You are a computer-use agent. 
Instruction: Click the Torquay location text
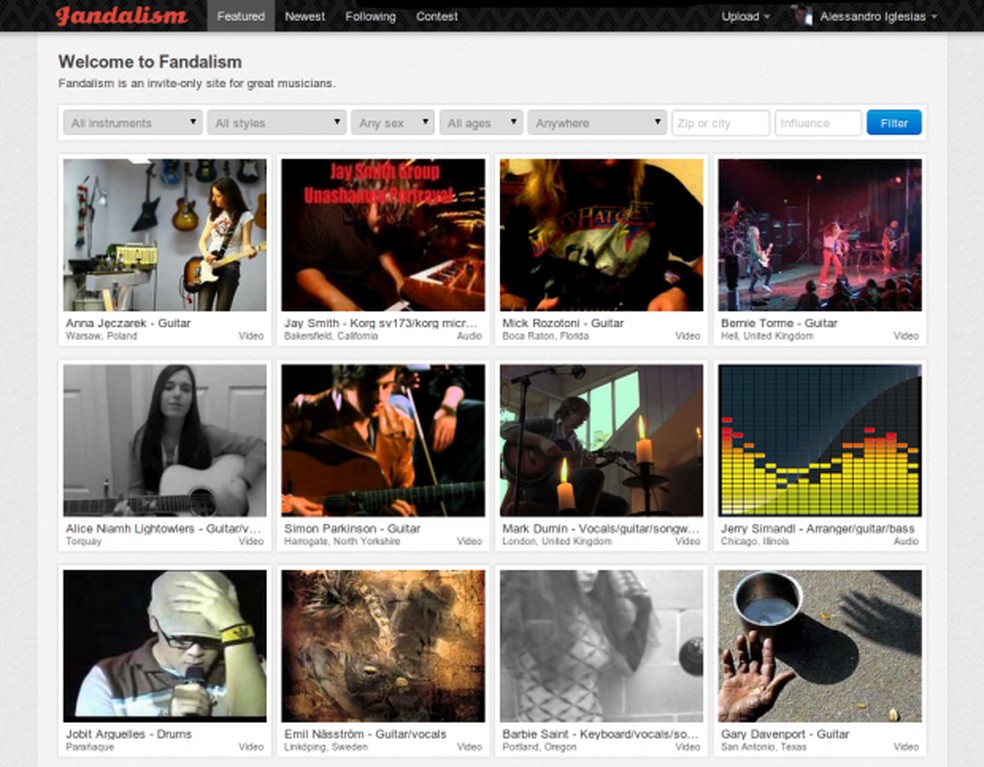pos(83,542)
